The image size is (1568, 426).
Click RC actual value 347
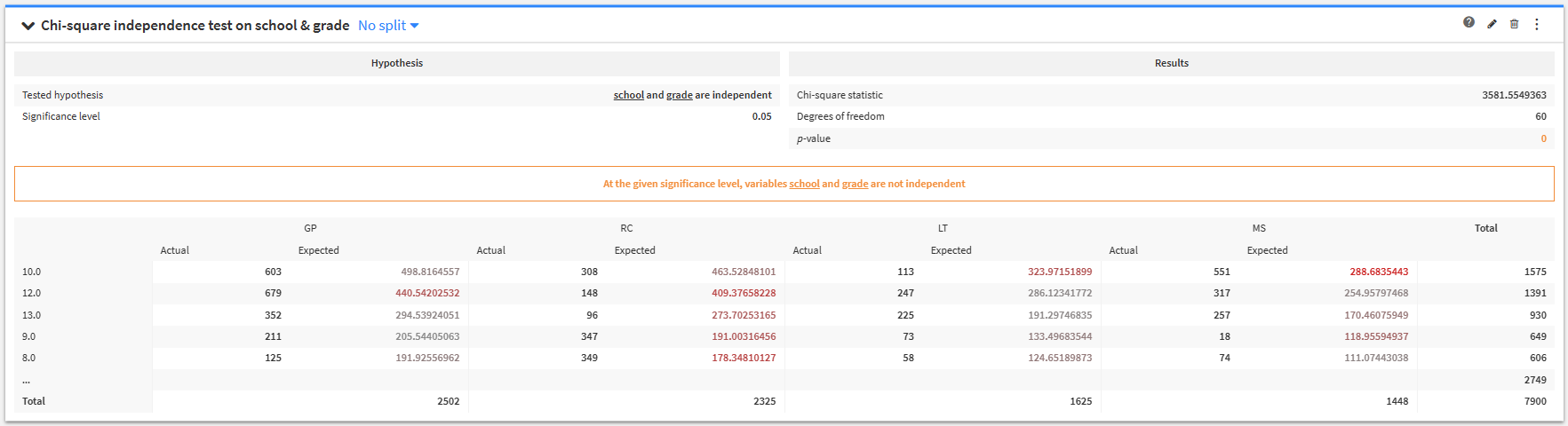[x=589, y=336]
